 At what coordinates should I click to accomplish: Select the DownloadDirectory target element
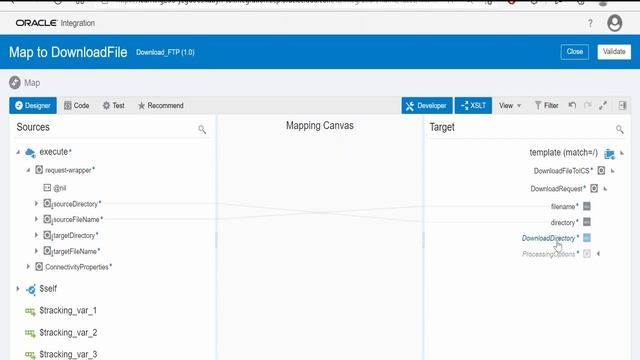pyautogui.click(x=550, y=238)
